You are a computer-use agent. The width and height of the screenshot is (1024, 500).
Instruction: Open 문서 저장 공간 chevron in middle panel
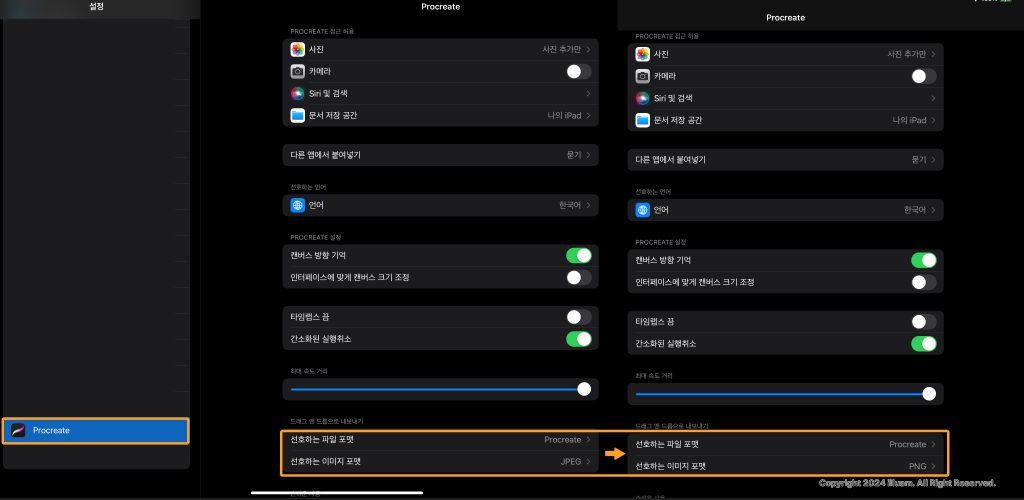[x=588, y=116]
